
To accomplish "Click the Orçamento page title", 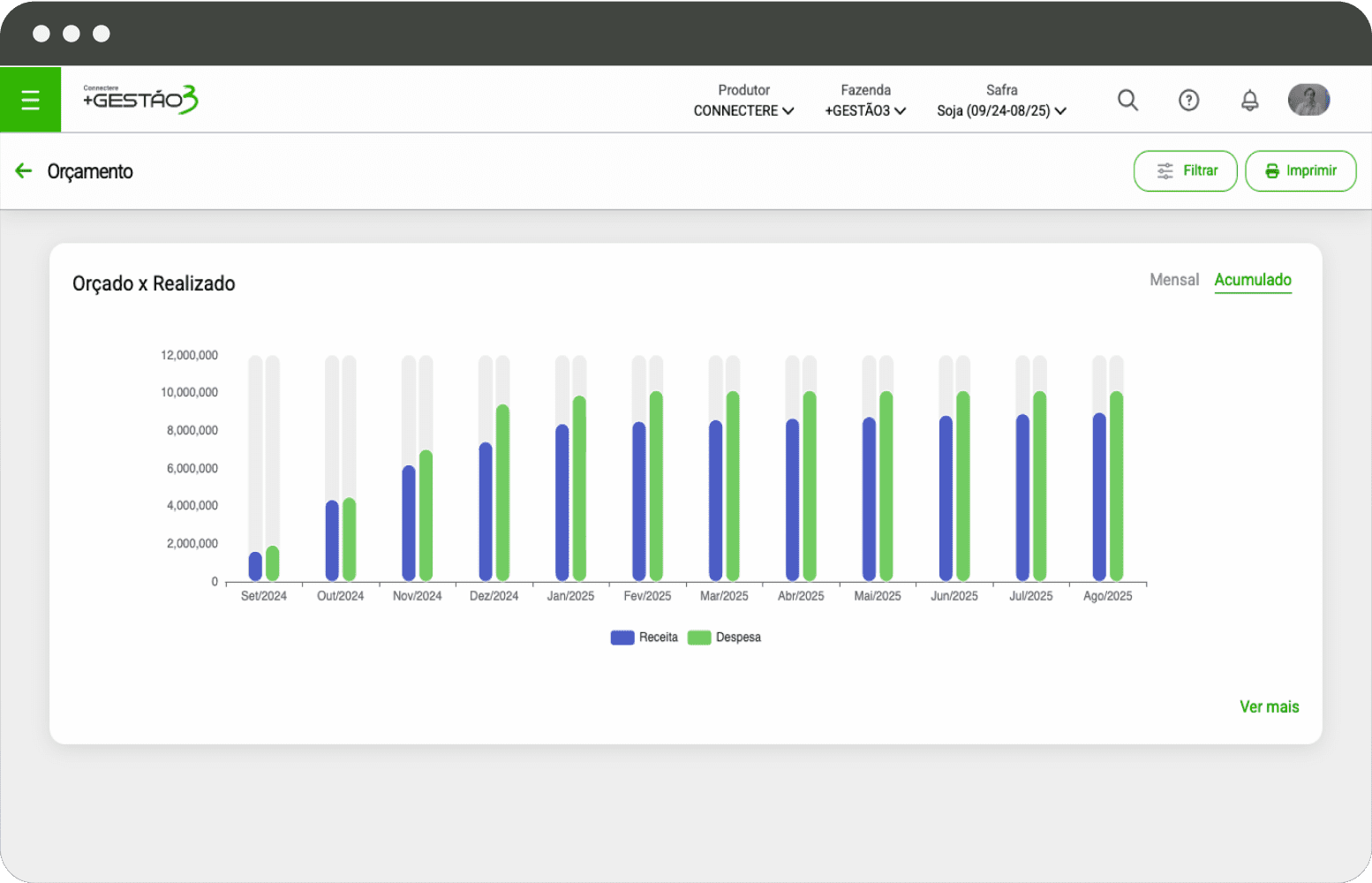I will [x=90, y=171].
